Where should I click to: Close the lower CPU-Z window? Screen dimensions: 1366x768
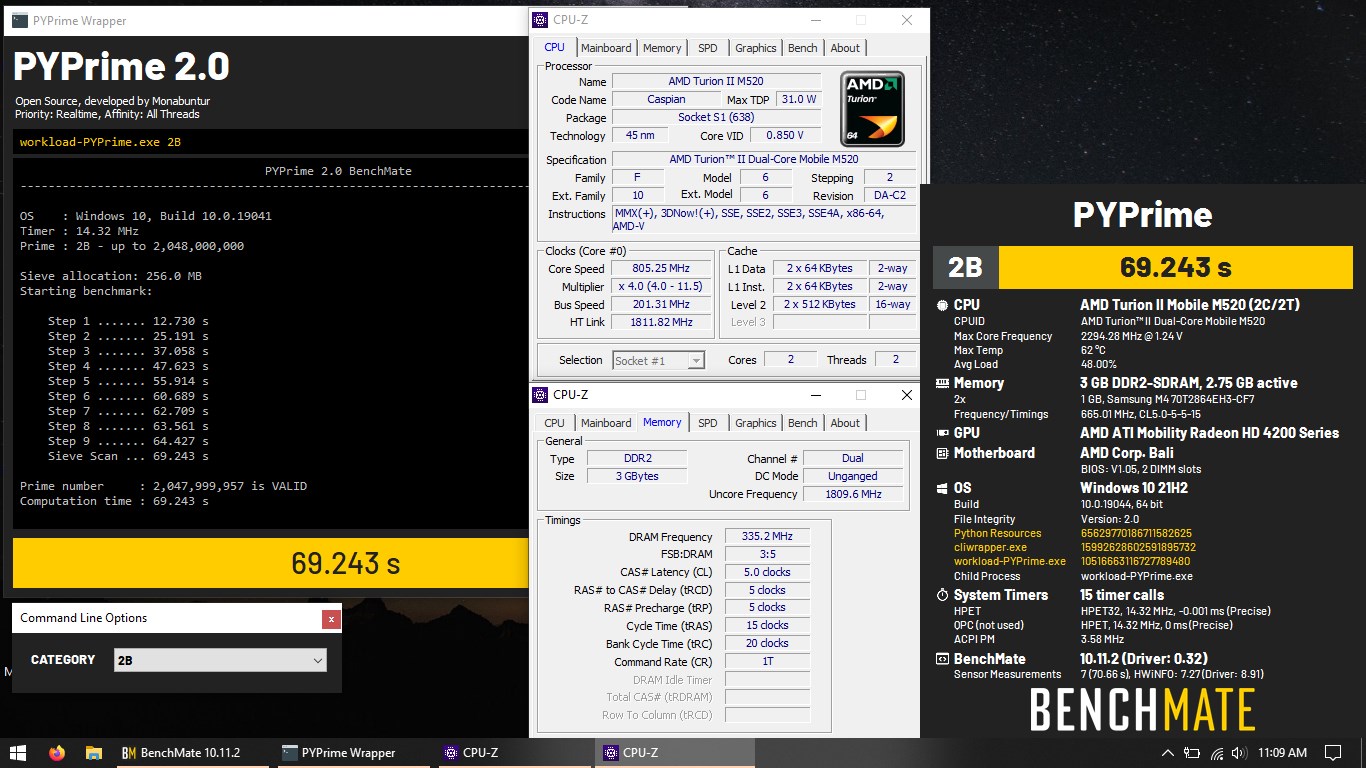coord(907,395)
